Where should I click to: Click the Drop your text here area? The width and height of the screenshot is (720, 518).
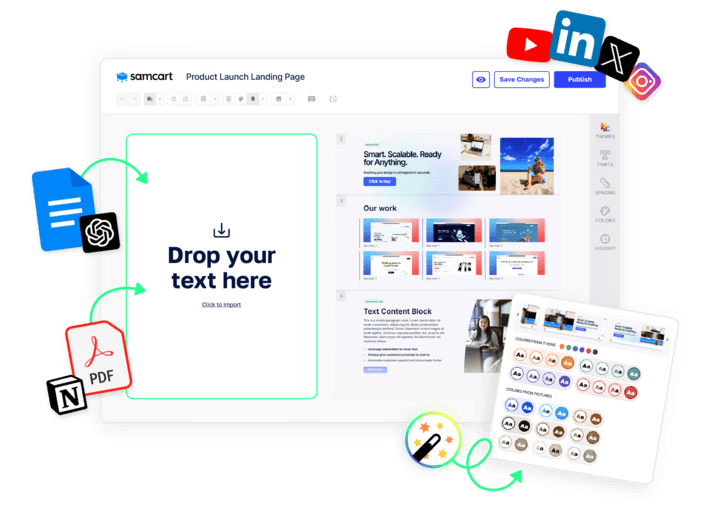point(221,266)
